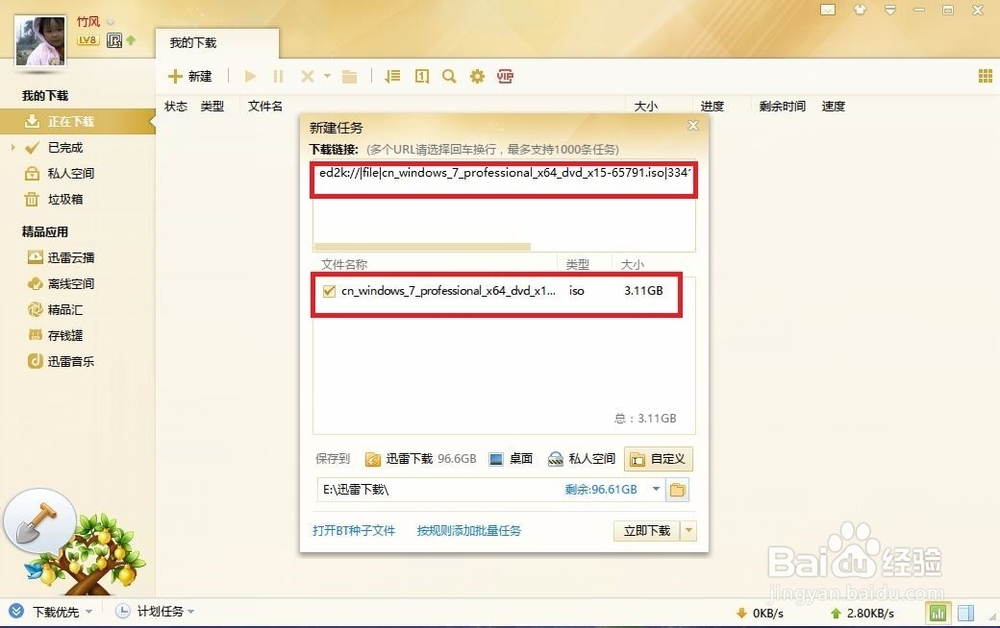Click the LV8 level badge
This screenshot has height=628, width=1000.
[88, 41]
